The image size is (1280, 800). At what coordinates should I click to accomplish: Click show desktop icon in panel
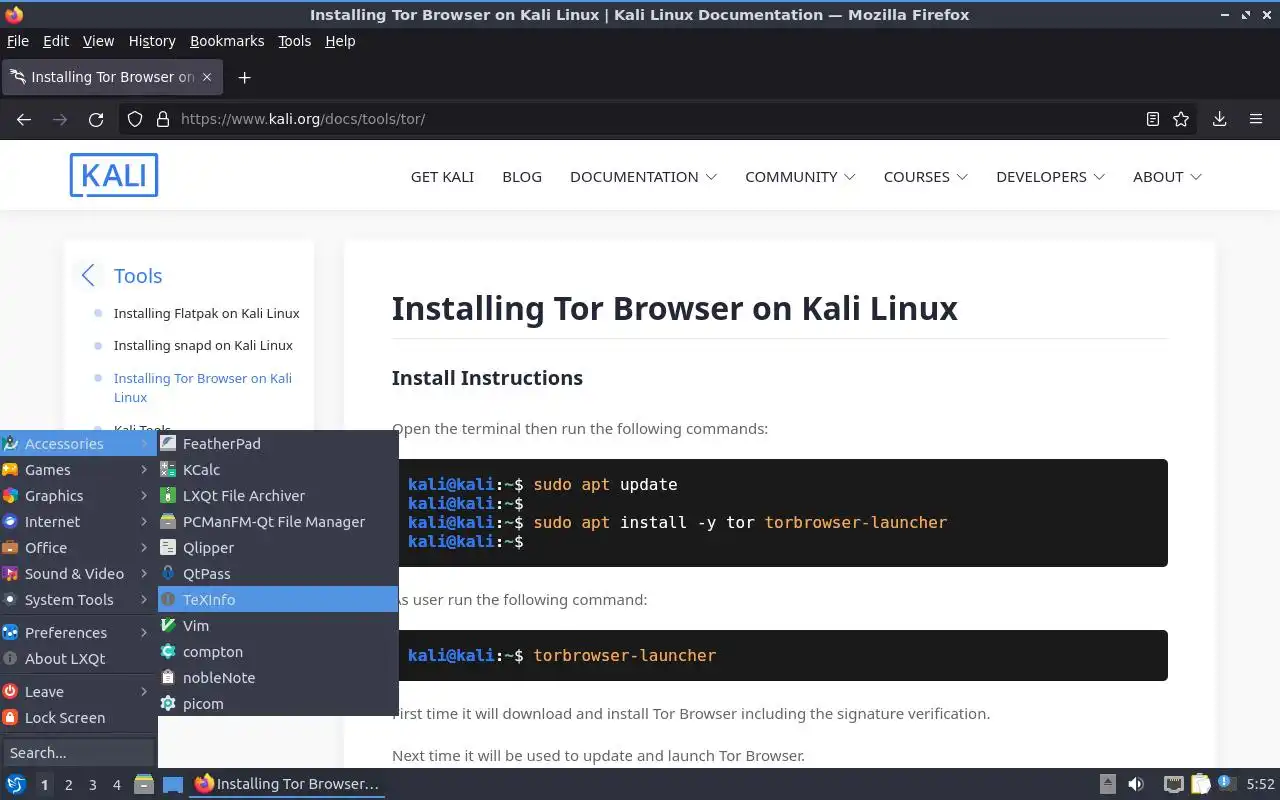[x=173, y=784]
